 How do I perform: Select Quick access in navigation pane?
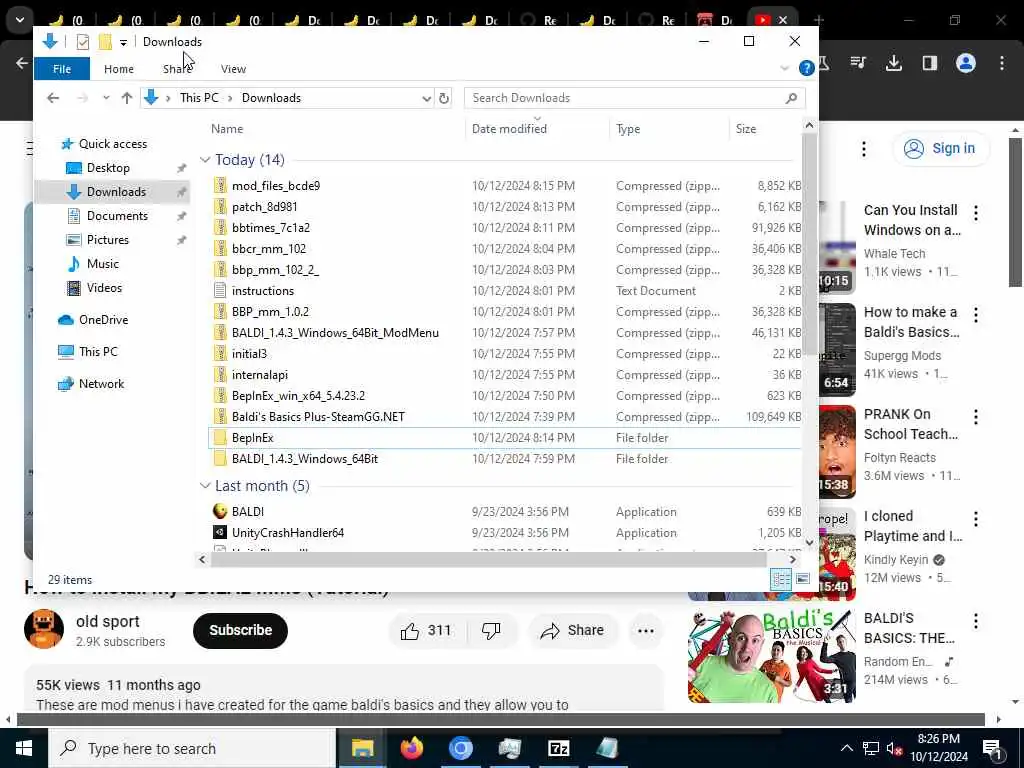(113, 144)
